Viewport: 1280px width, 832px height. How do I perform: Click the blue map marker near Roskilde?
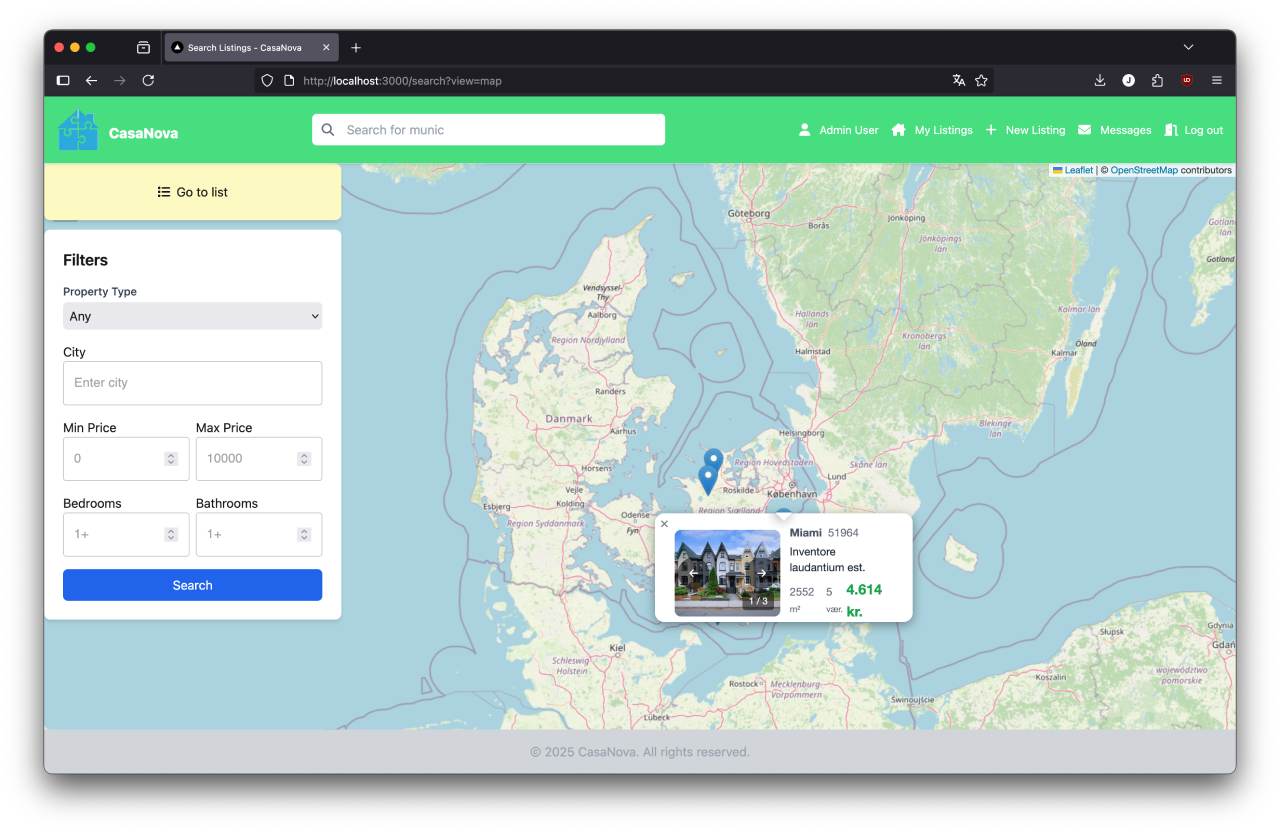point(708,479)
